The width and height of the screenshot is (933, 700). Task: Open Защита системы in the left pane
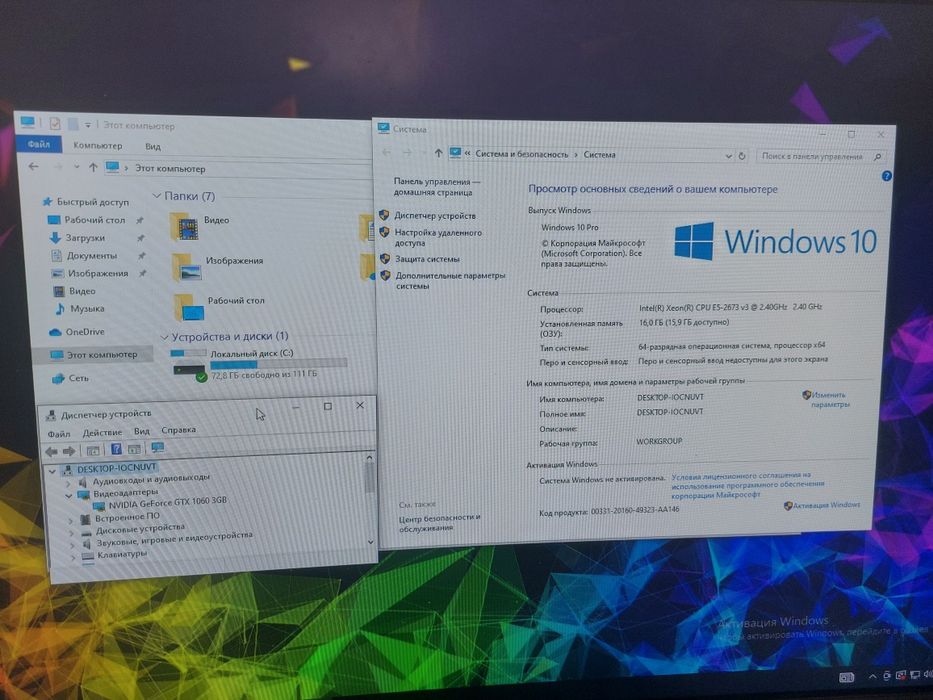click(427, 259)
